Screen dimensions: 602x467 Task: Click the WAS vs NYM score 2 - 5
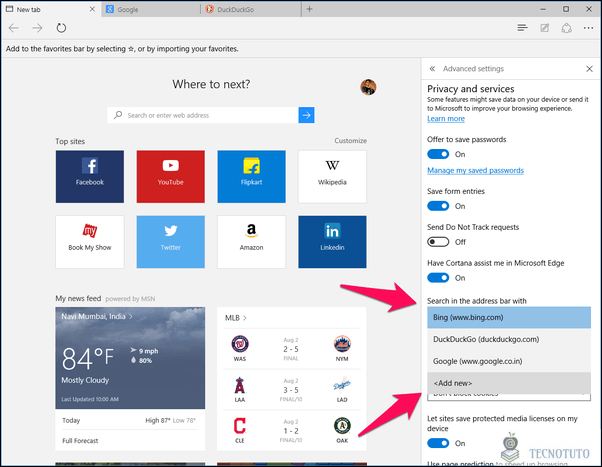tap(291, 349)
